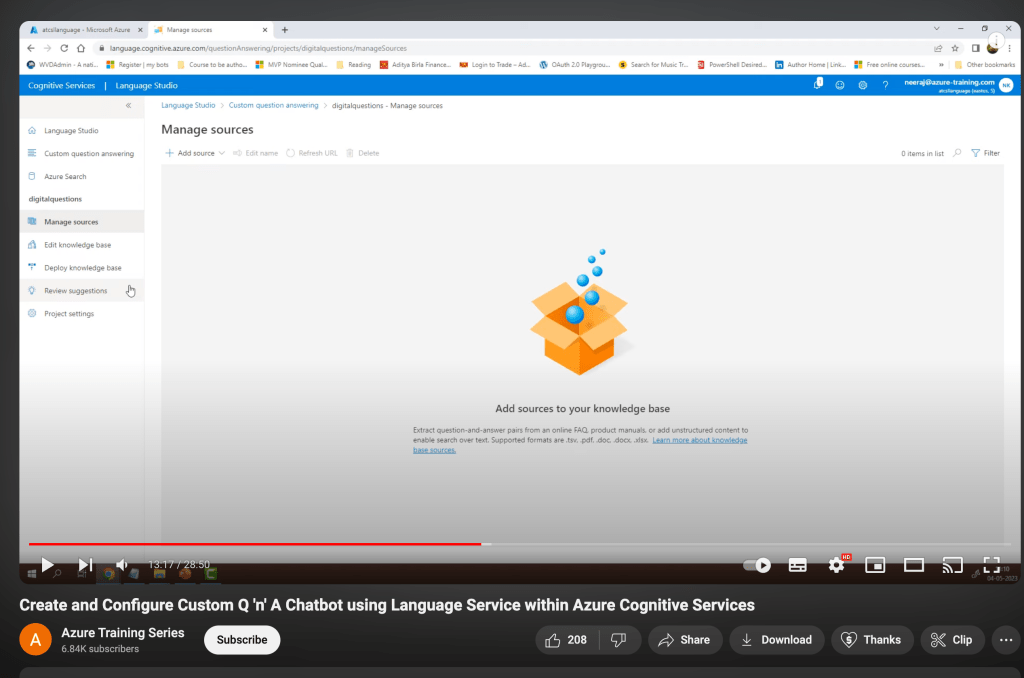Viewport: 1024px width, 678px height.
Task: Open a new browser tab
Action: 285,29
